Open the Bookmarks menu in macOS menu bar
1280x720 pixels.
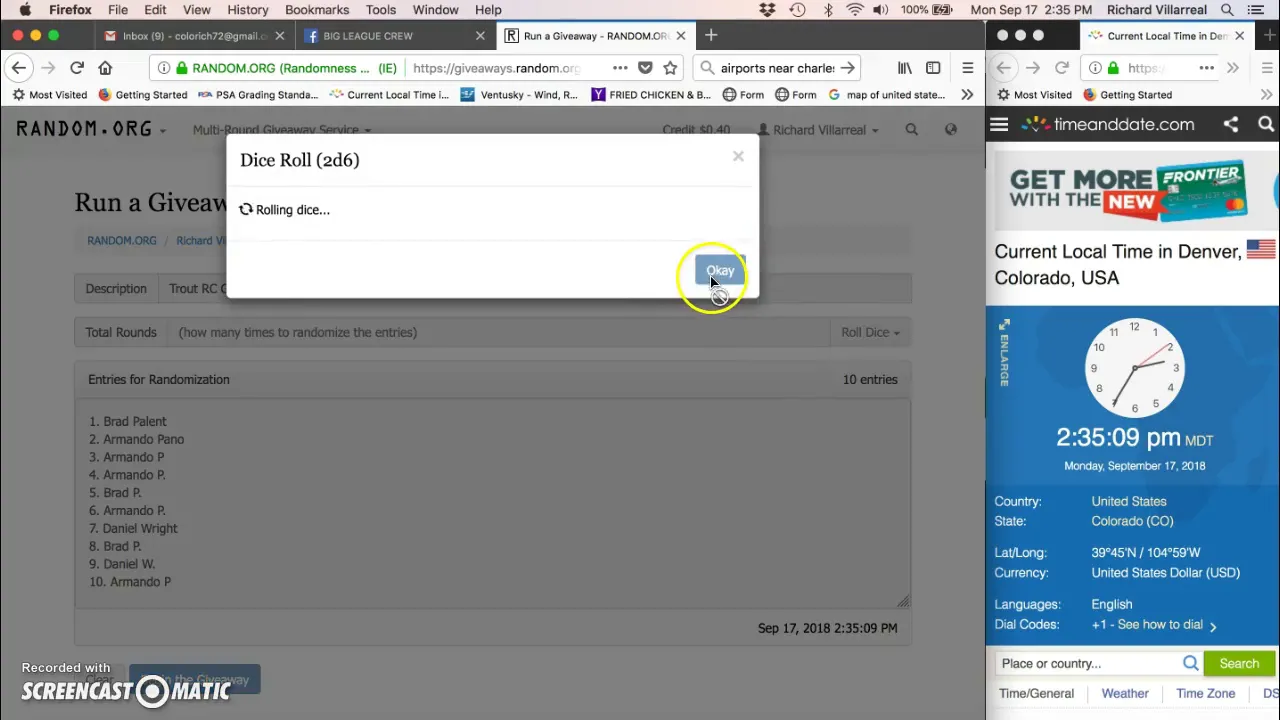(317, 10)
